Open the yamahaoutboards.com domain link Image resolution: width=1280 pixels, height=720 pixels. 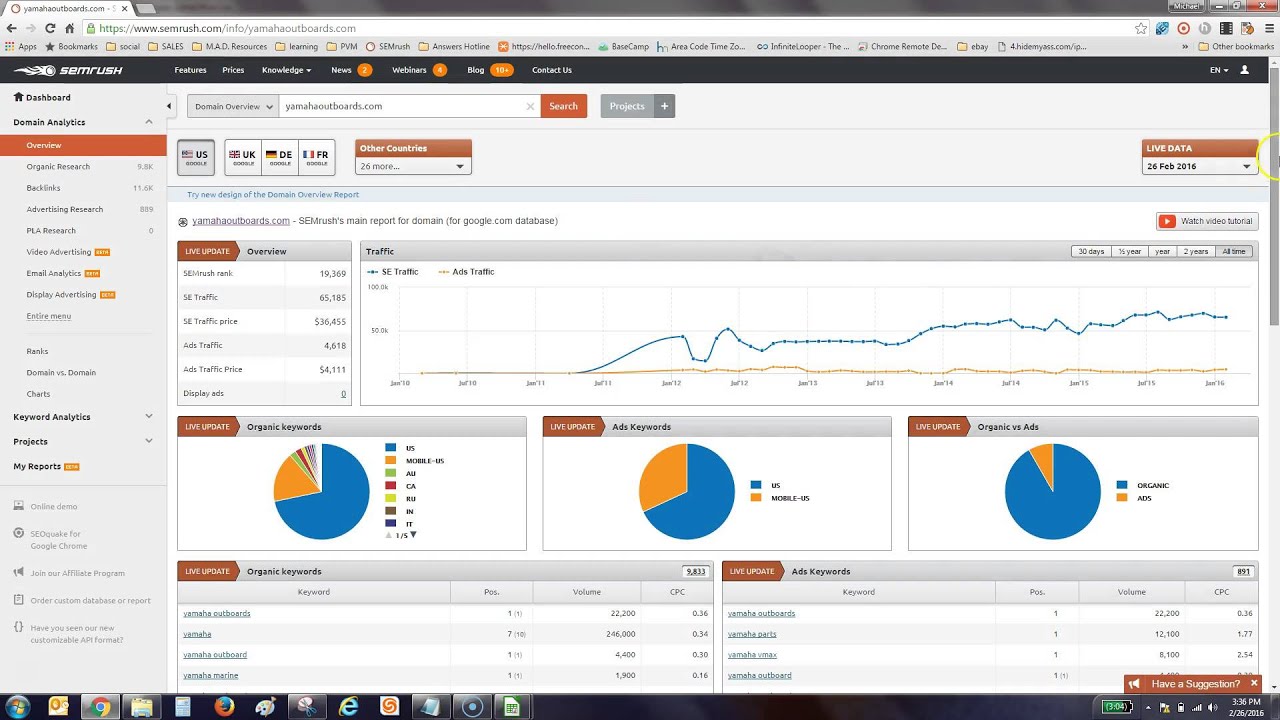241,221
